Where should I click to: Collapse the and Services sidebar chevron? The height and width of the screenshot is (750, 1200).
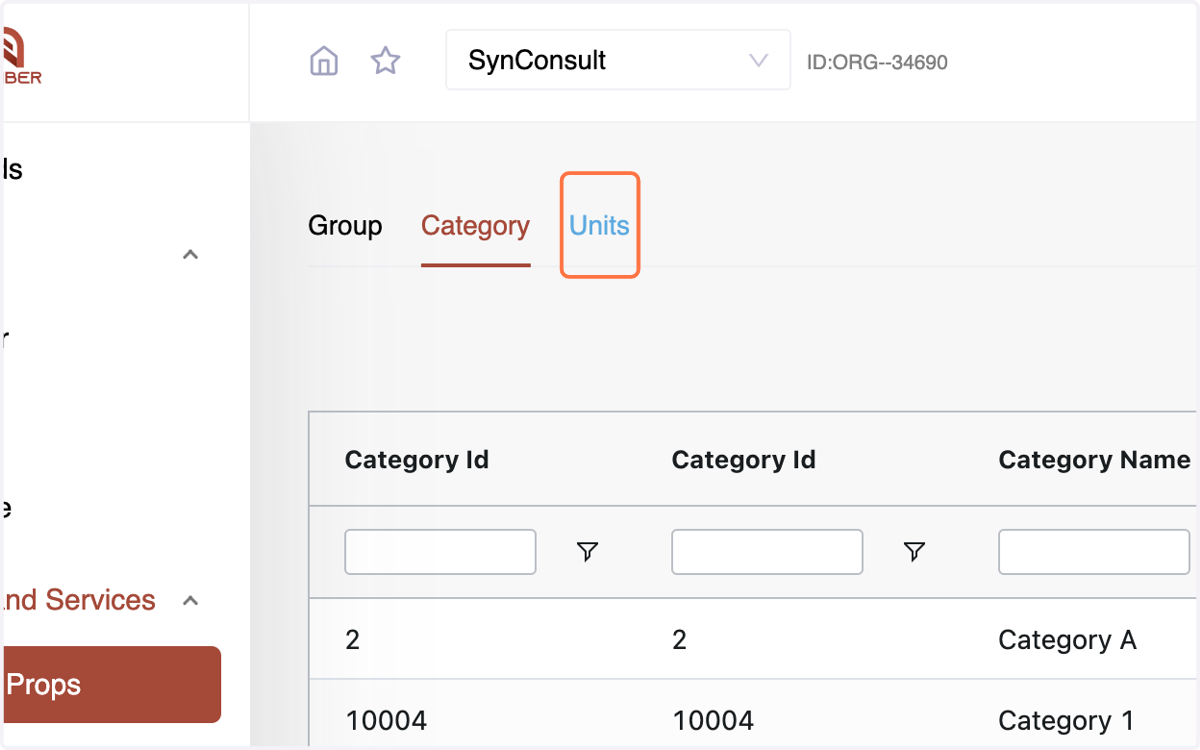(x=191, y=601)
